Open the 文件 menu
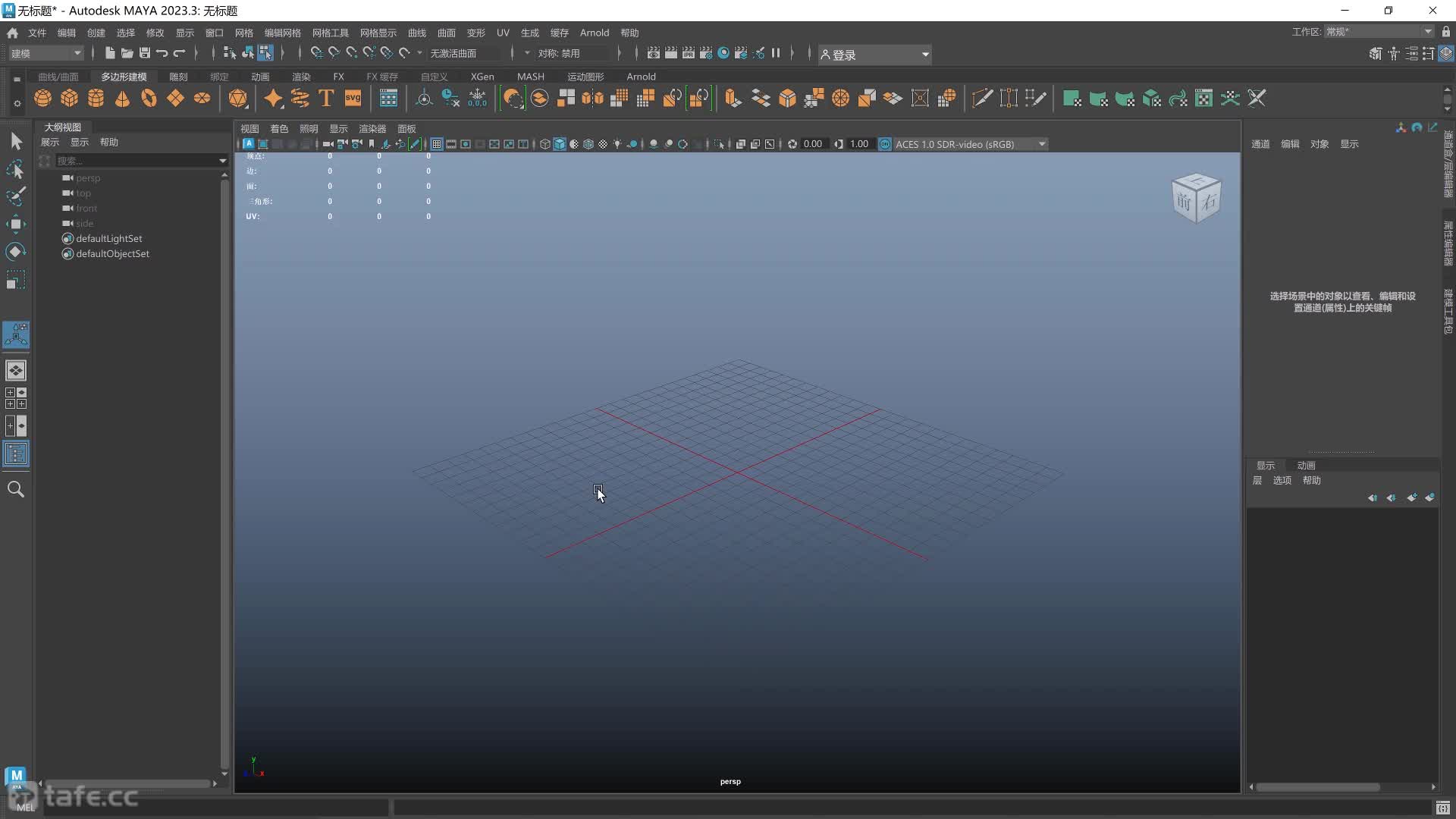Viewport: 1456px width, 819px height. (x=37, y=33)
